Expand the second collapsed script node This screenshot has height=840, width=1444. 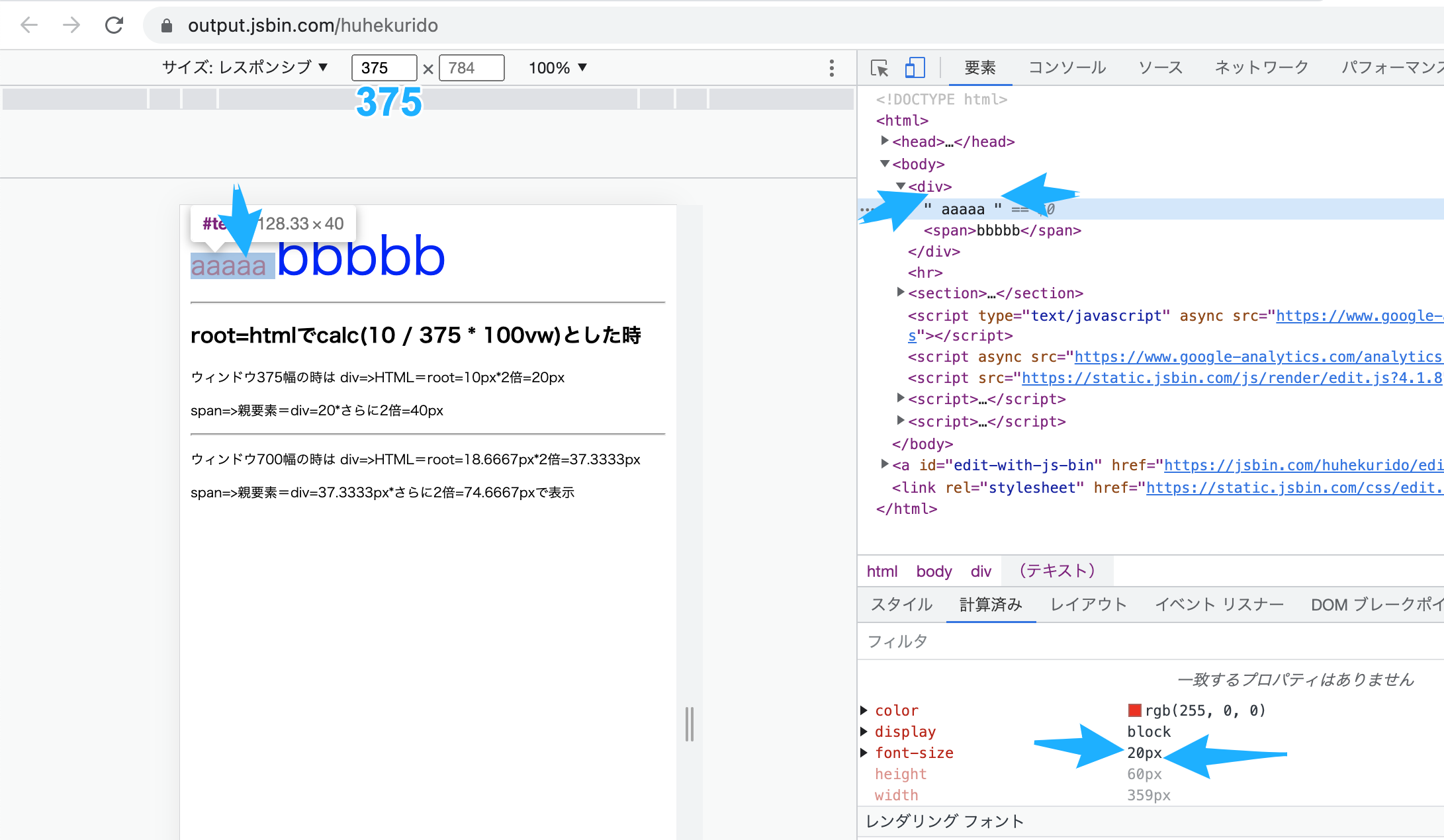900,420
